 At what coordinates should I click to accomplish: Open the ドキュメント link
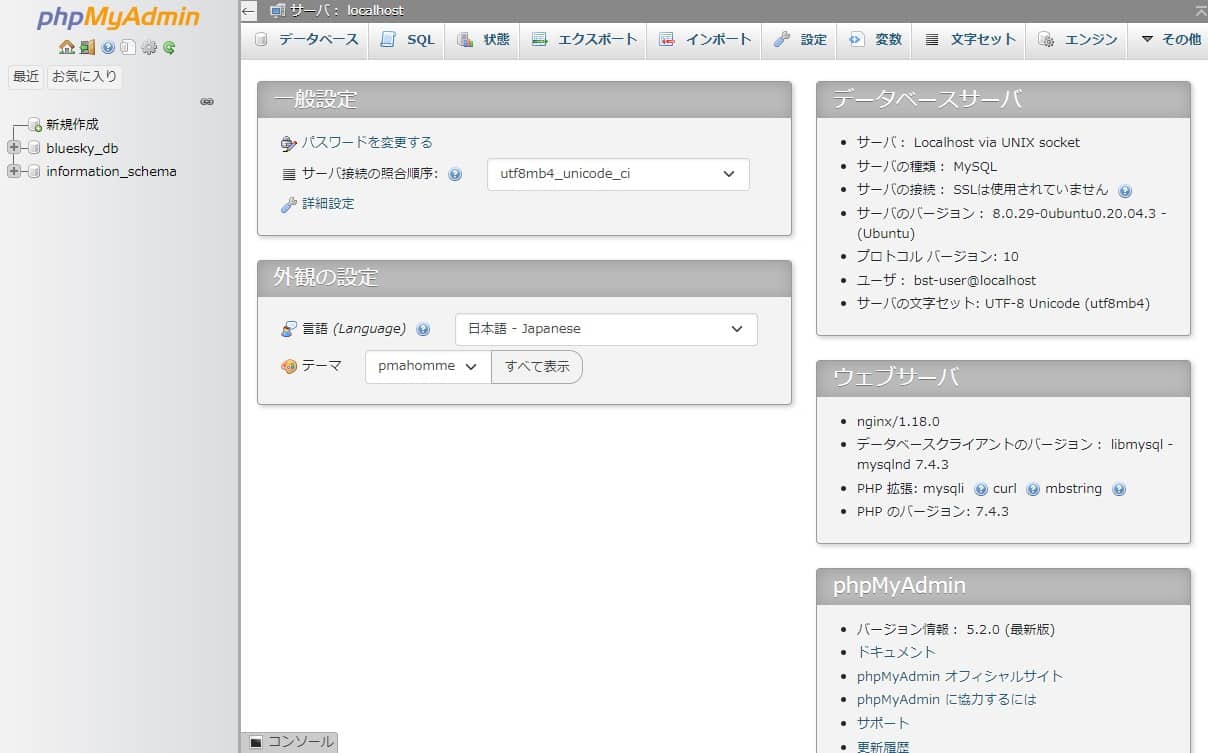click(x=896, y=652)
